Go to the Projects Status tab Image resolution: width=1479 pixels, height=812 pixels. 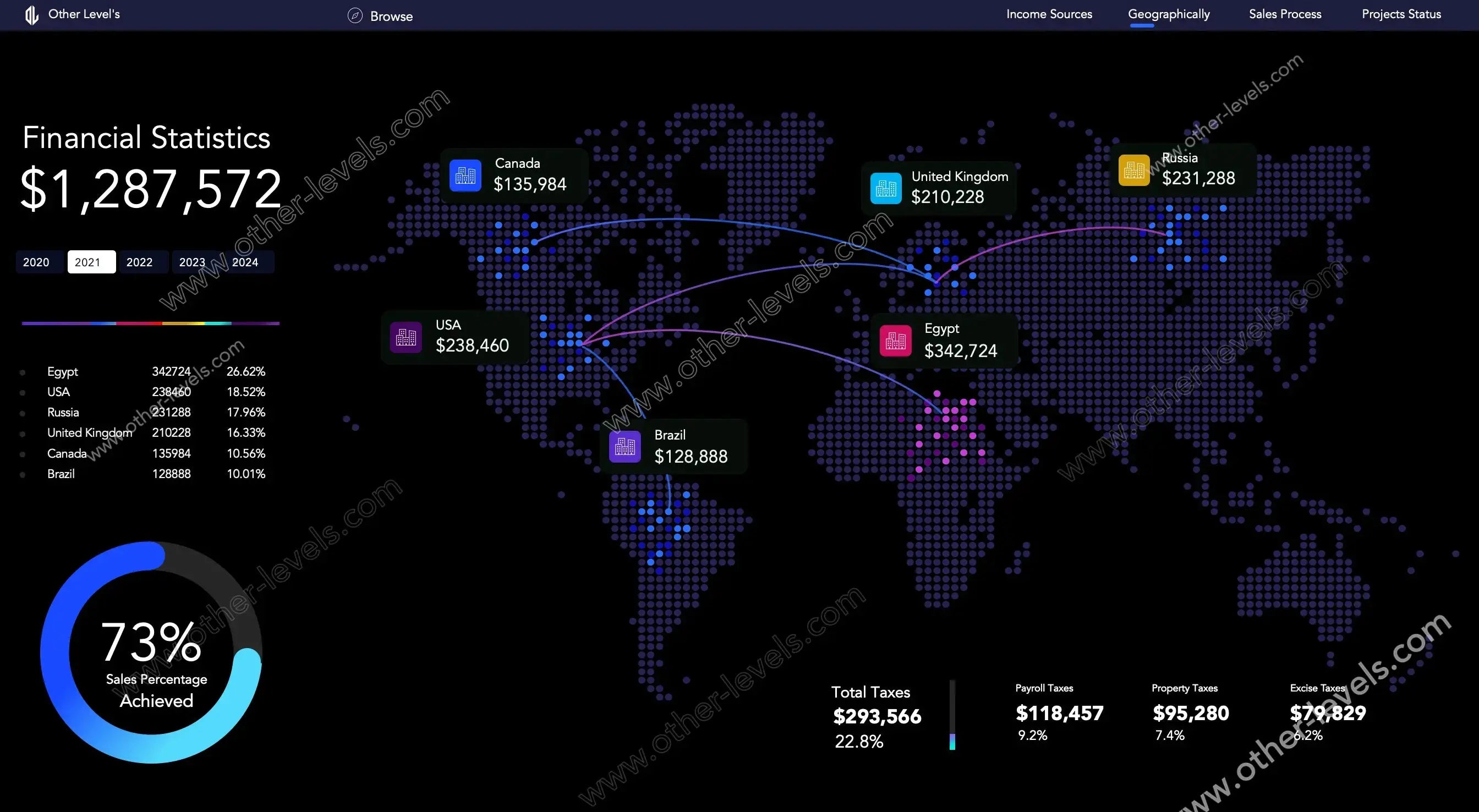[1401, 14]
